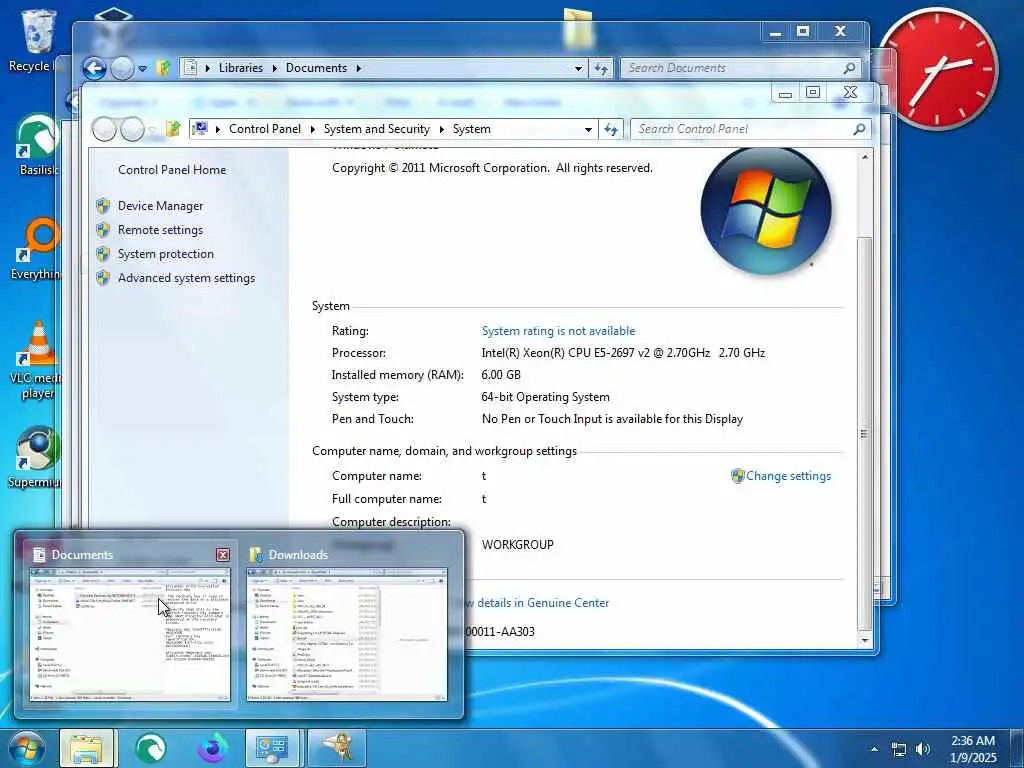
Task: Click the shield icon beside Device Manager
Action: pos(103,206)
